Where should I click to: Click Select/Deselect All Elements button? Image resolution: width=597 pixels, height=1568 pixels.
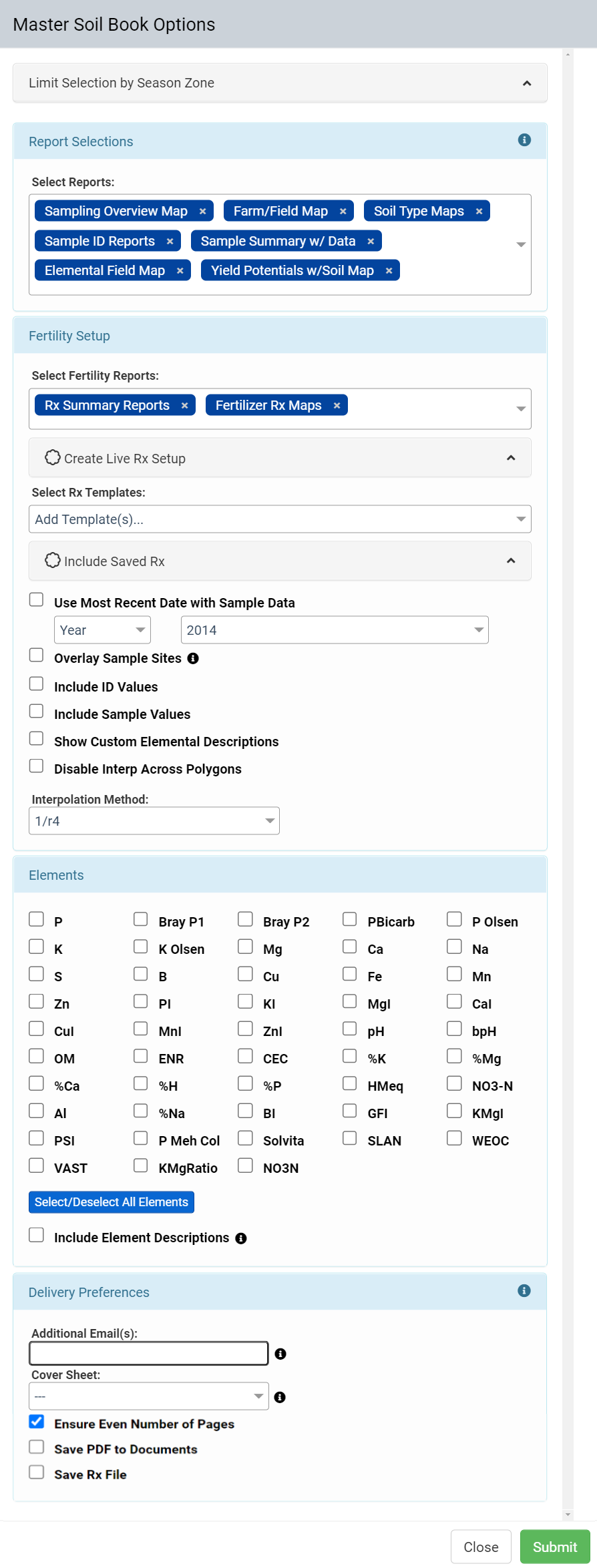(112, 1202)
